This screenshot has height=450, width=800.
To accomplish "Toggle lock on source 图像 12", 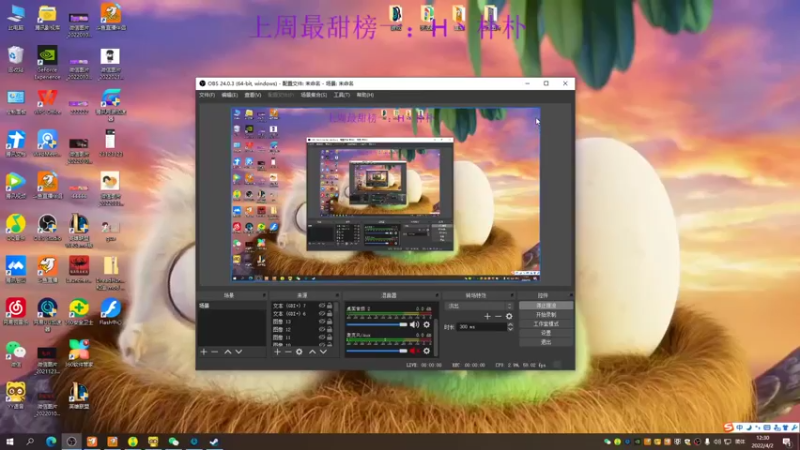I will coord(330,330).
